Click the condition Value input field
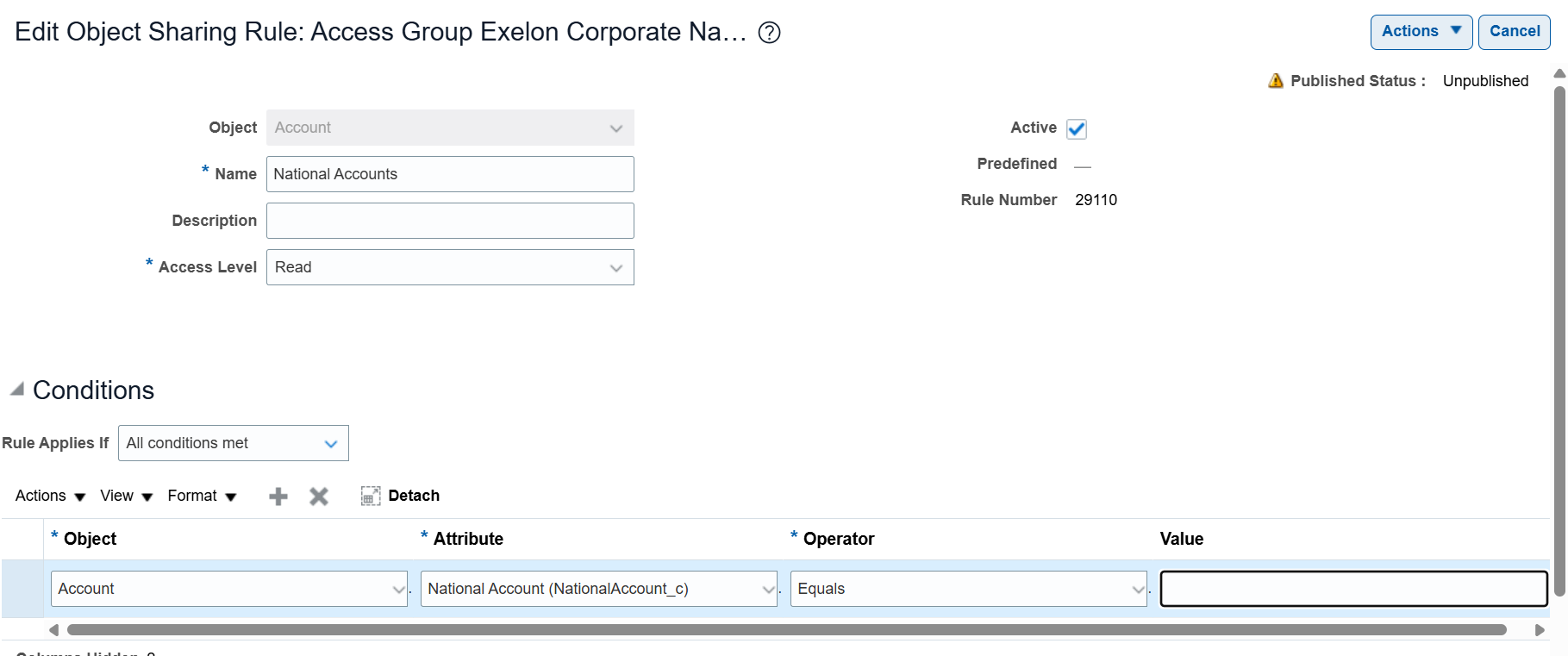Screen dimensions: 1568x656 (1353, 589)
